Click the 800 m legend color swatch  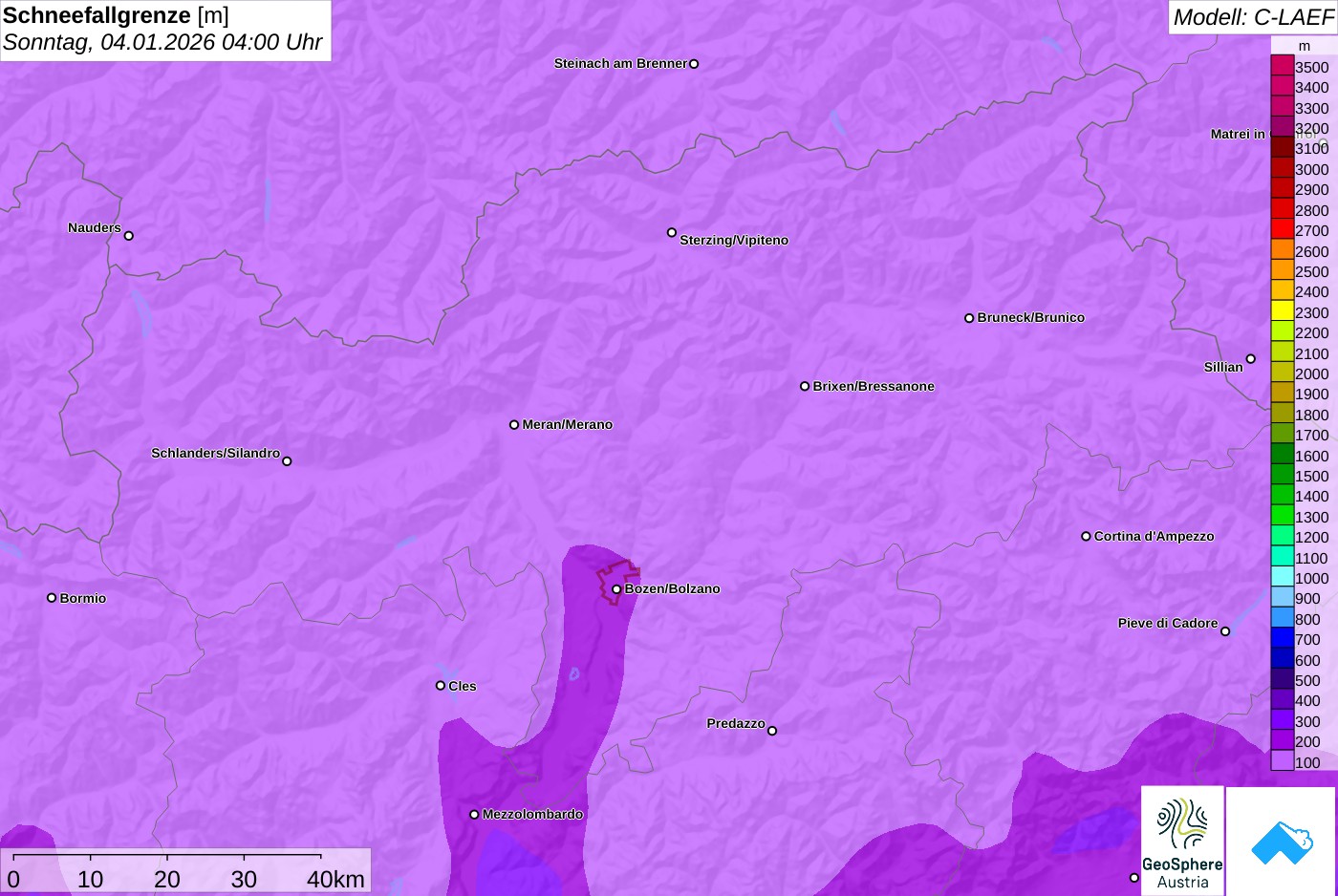coord(1282,618)
